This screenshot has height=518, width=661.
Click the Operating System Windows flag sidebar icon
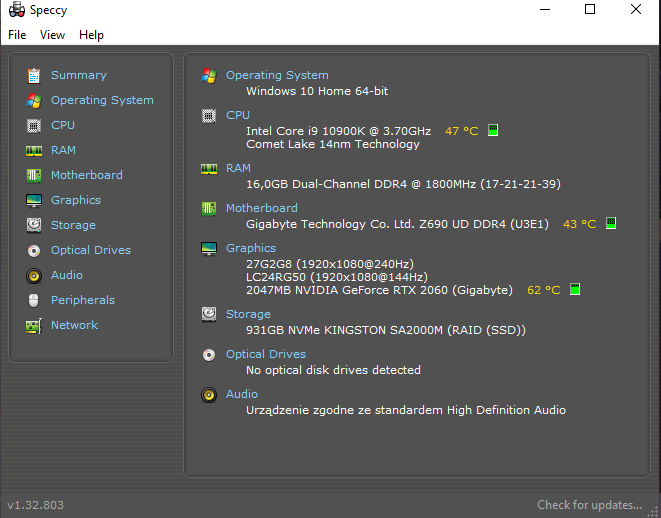point(34,101)
